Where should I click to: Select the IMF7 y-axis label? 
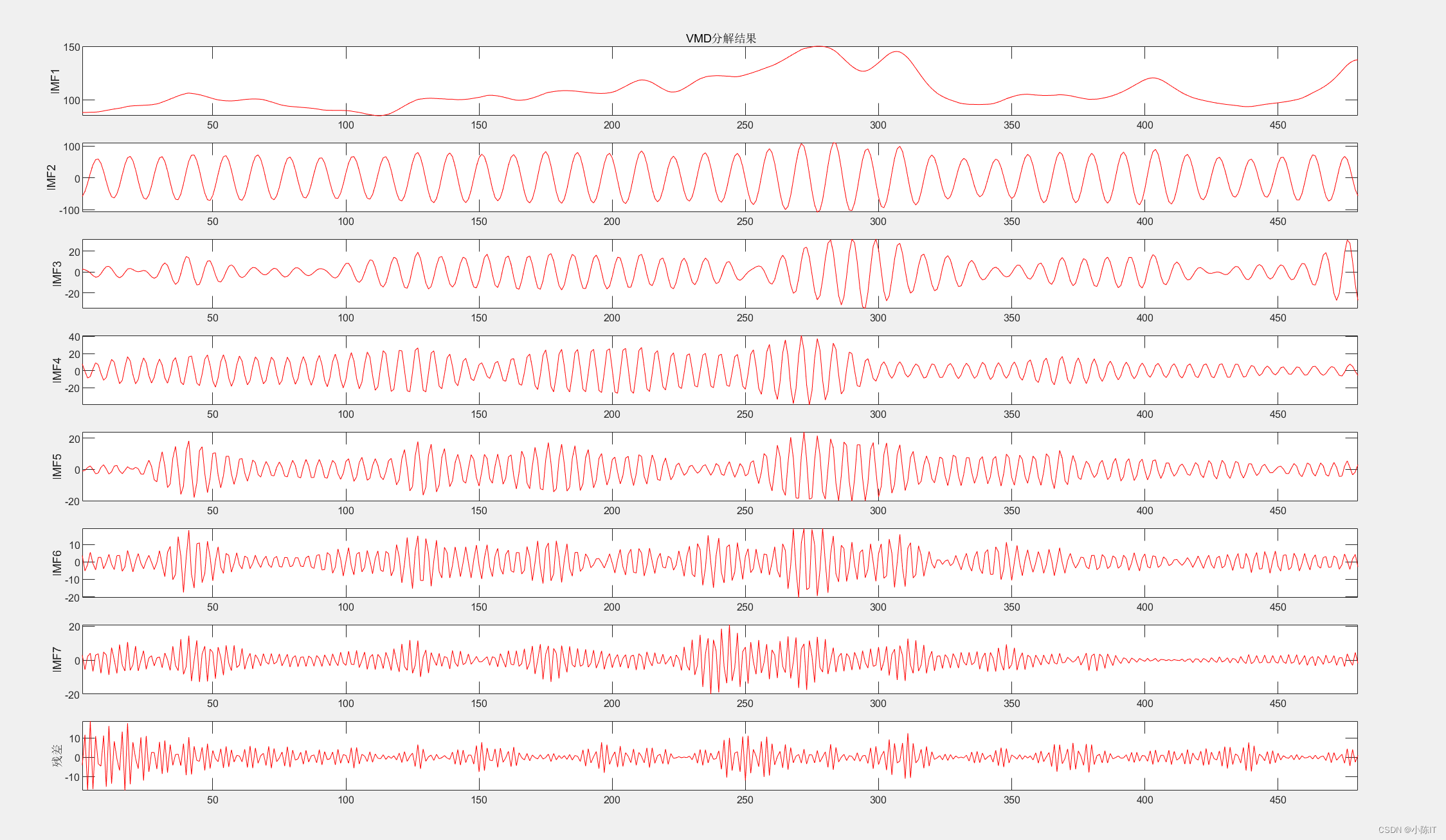[x=57, y=659]
